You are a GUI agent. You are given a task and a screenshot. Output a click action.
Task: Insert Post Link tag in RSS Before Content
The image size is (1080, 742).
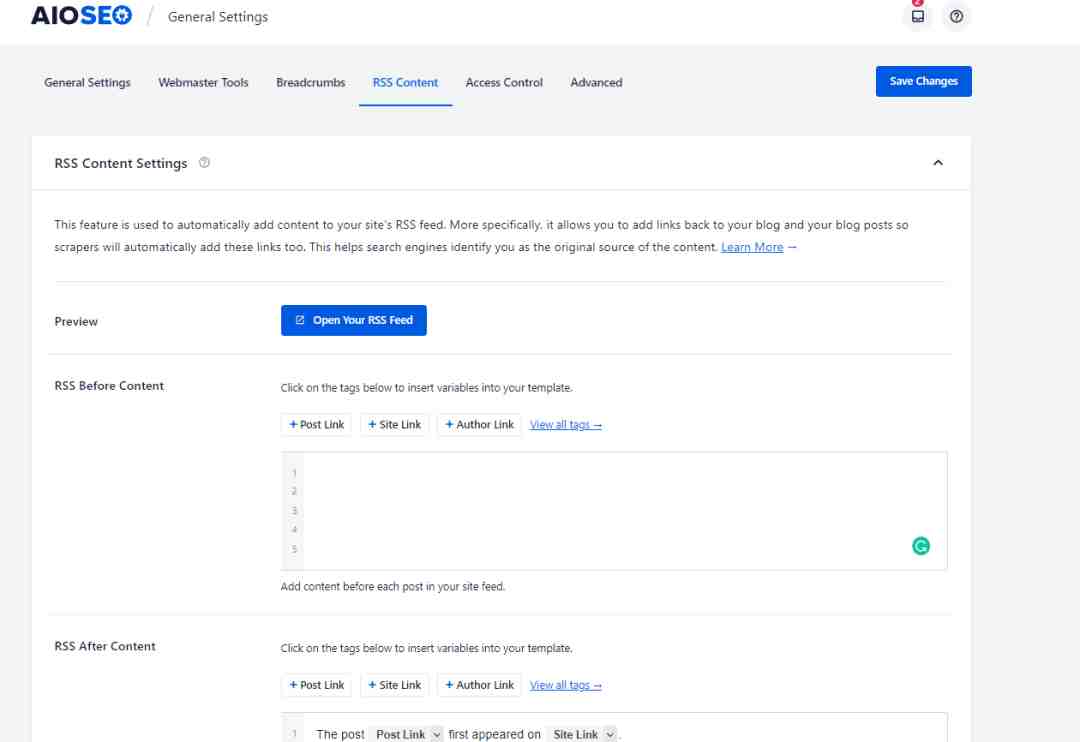pyautogui.click(x=316, y=424)
